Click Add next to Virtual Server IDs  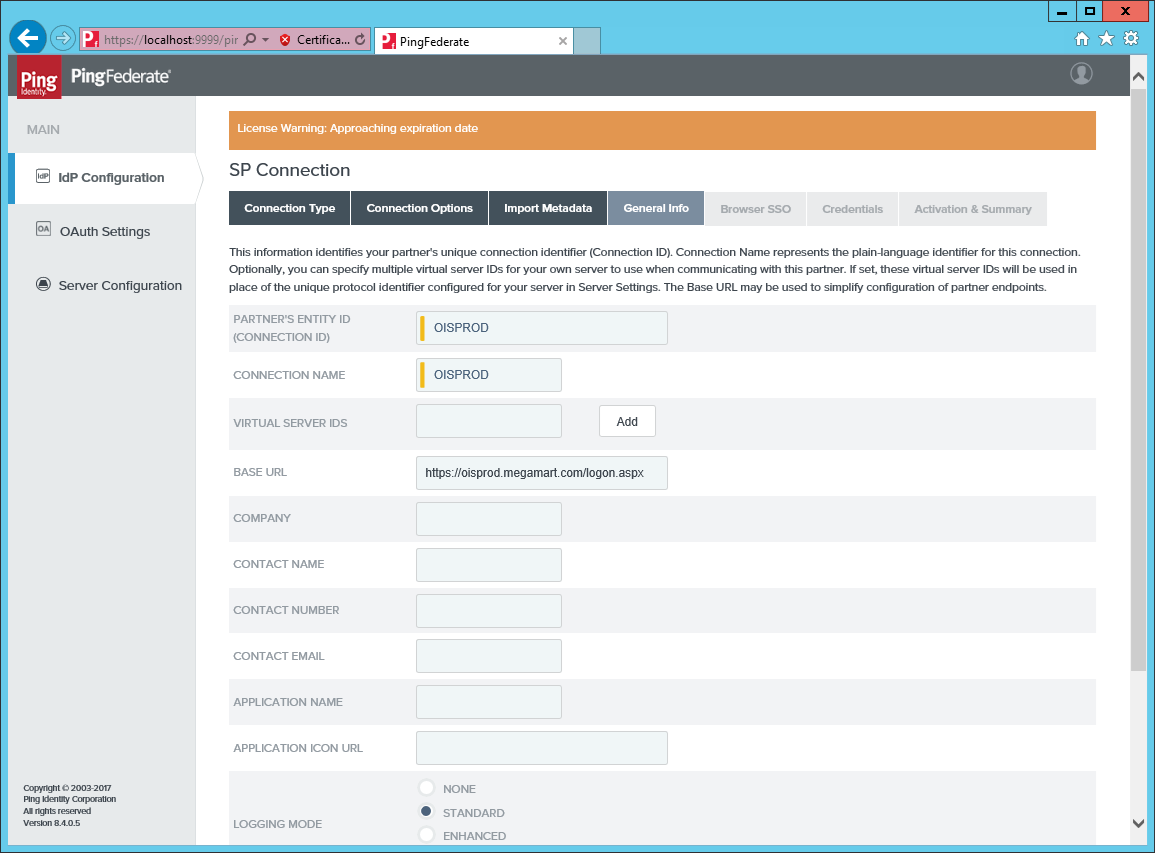(x=627, y=421)
